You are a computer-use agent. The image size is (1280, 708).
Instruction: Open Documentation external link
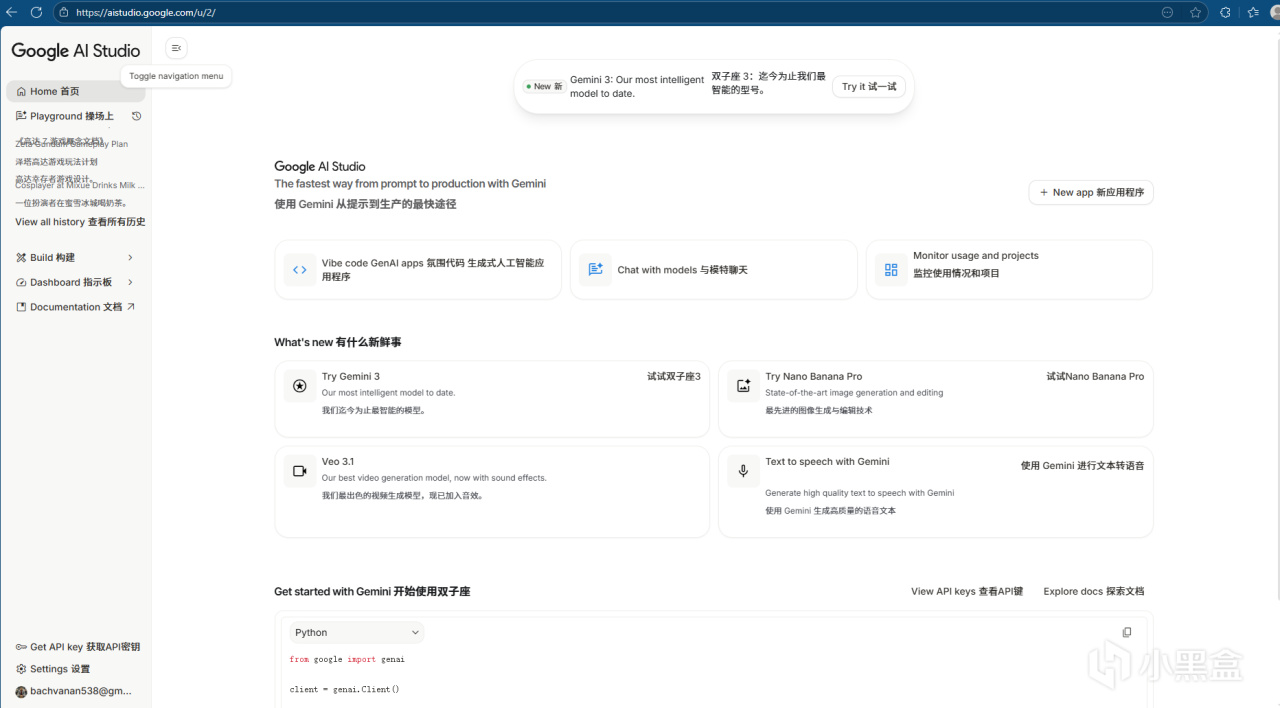pos(76,307)
